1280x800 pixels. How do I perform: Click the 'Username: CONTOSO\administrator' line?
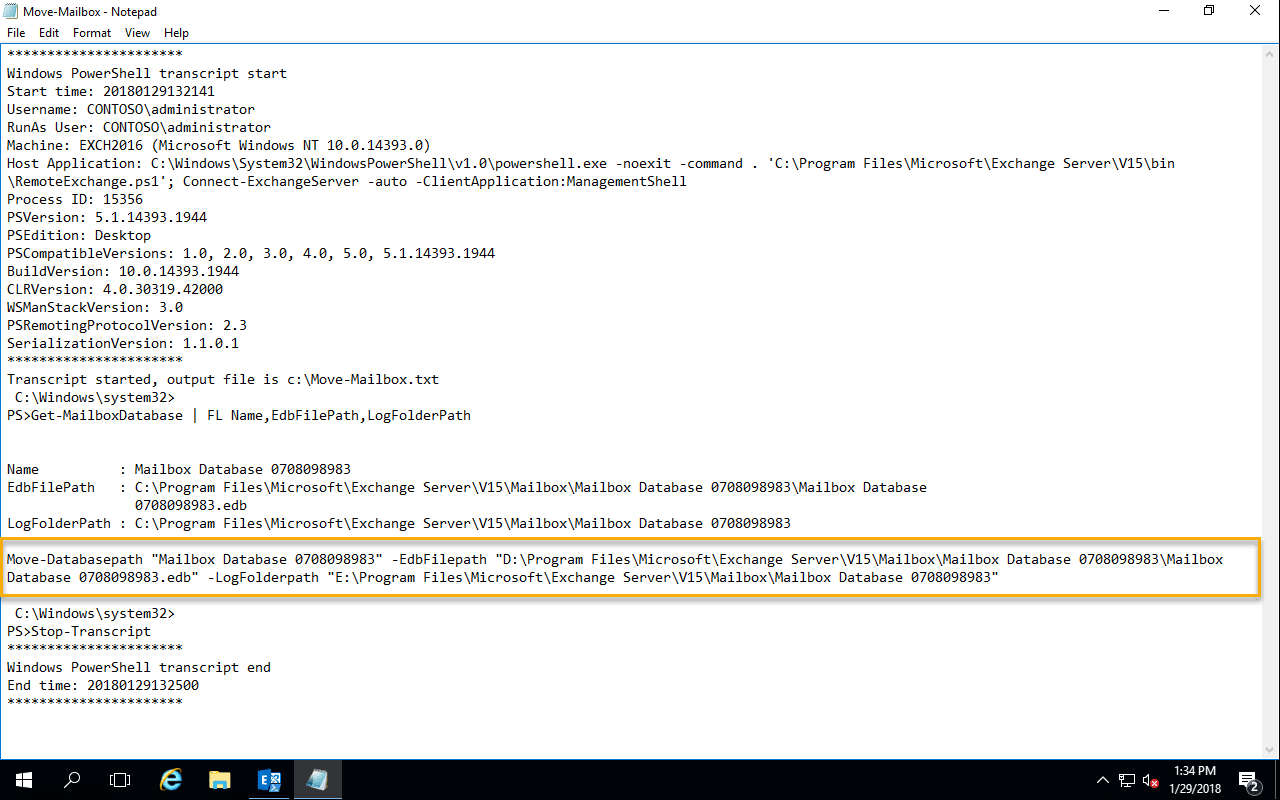pyautogui.click(x=131, y=109)
